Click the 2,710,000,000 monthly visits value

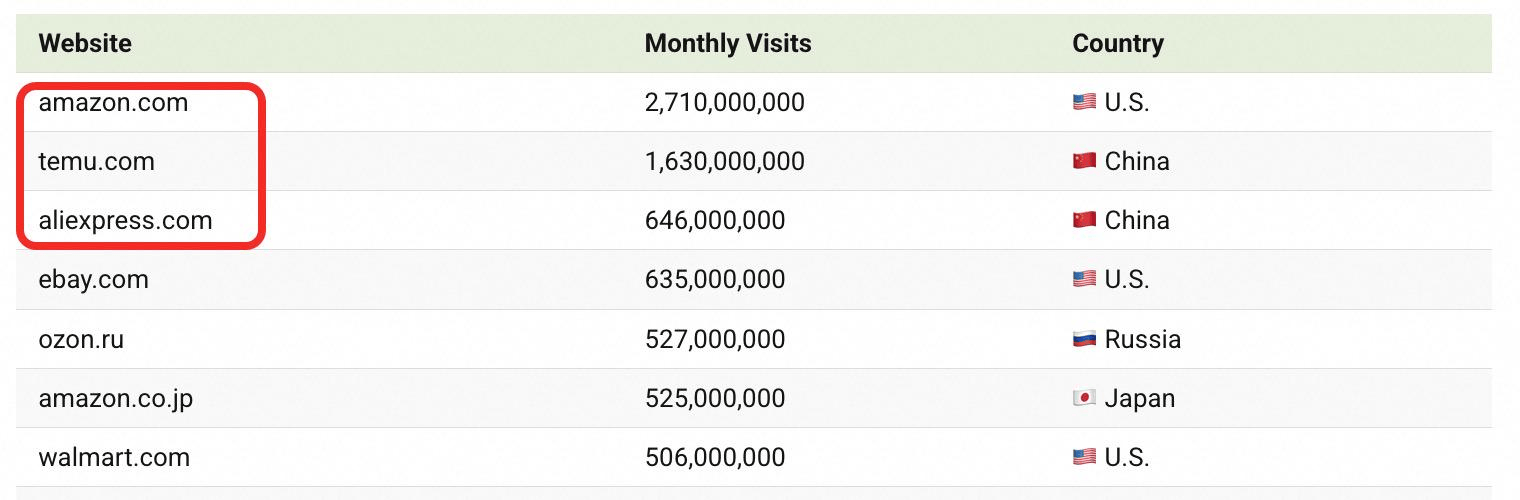point(725,102)
